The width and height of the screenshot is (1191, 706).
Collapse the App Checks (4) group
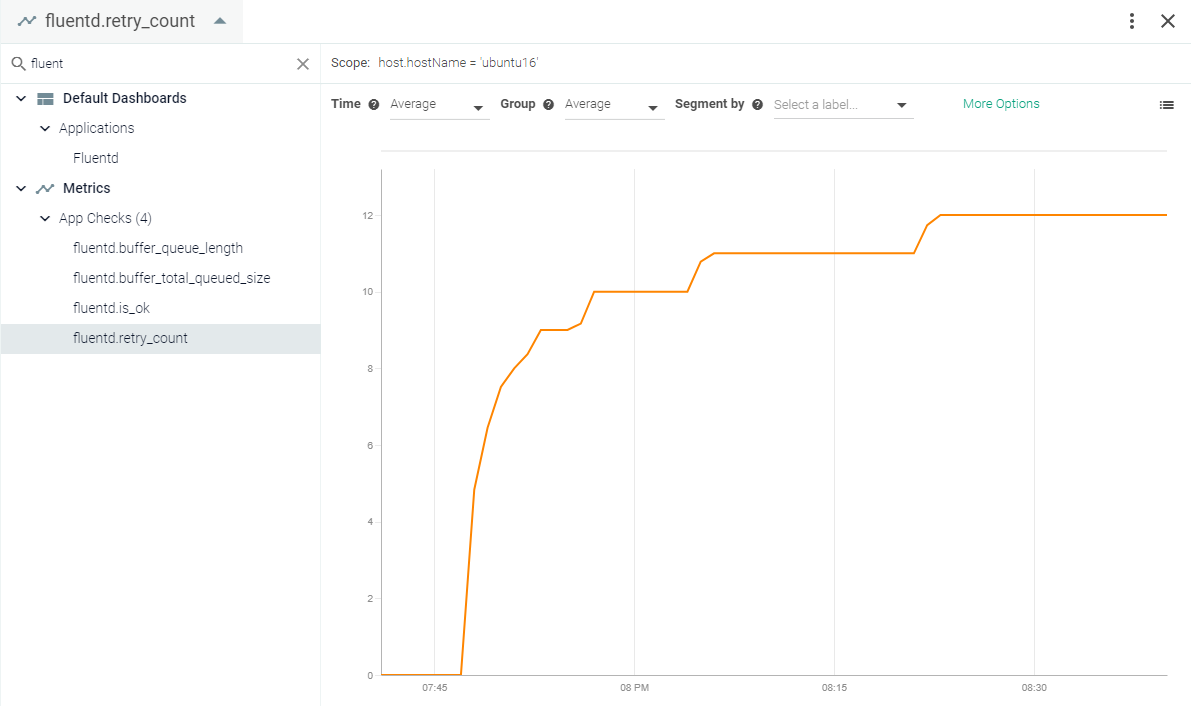45,218
